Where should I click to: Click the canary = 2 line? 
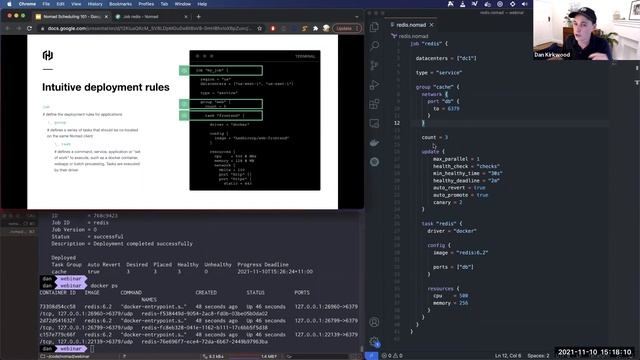(448, 202)
